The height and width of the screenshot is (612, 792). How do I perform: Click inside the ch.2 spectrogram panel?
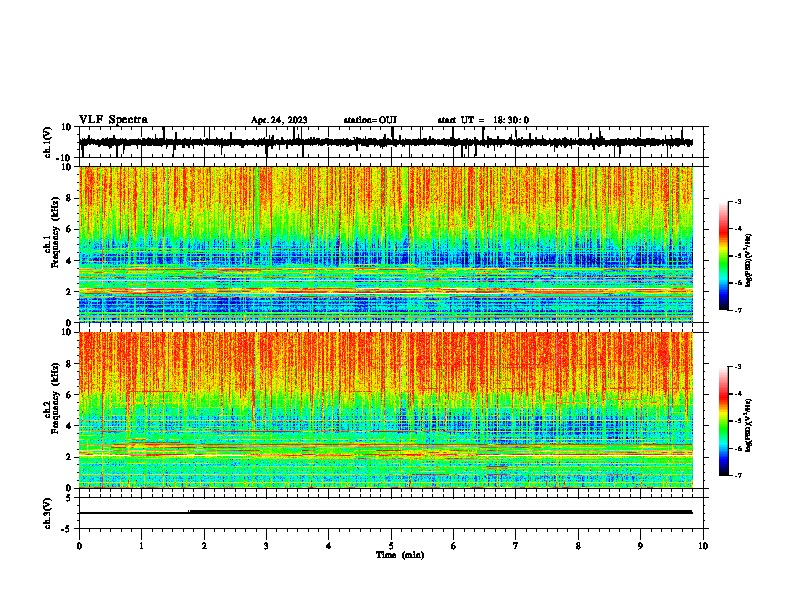pyautogui.click(x=386, y=410)
